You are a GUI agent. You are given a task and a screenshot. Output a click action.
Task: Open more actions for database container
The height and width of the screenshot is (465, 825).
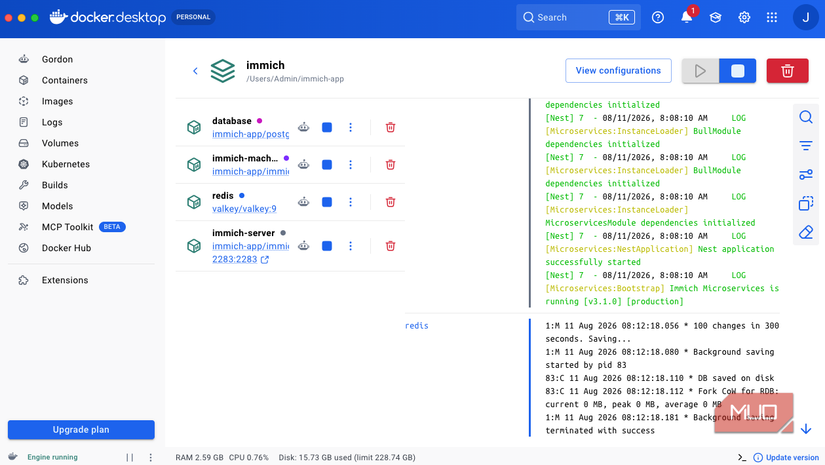click(x=350, y=127)
